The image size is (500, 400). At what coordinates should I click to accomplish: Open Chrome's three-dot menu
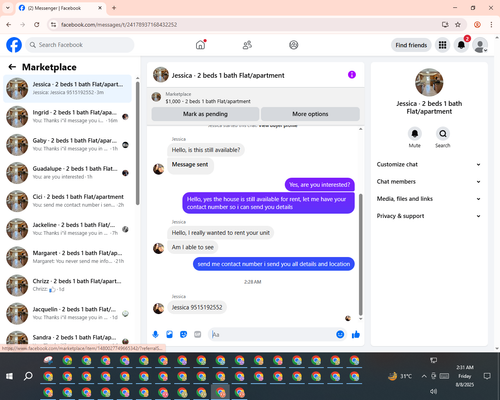pos(491,25)
